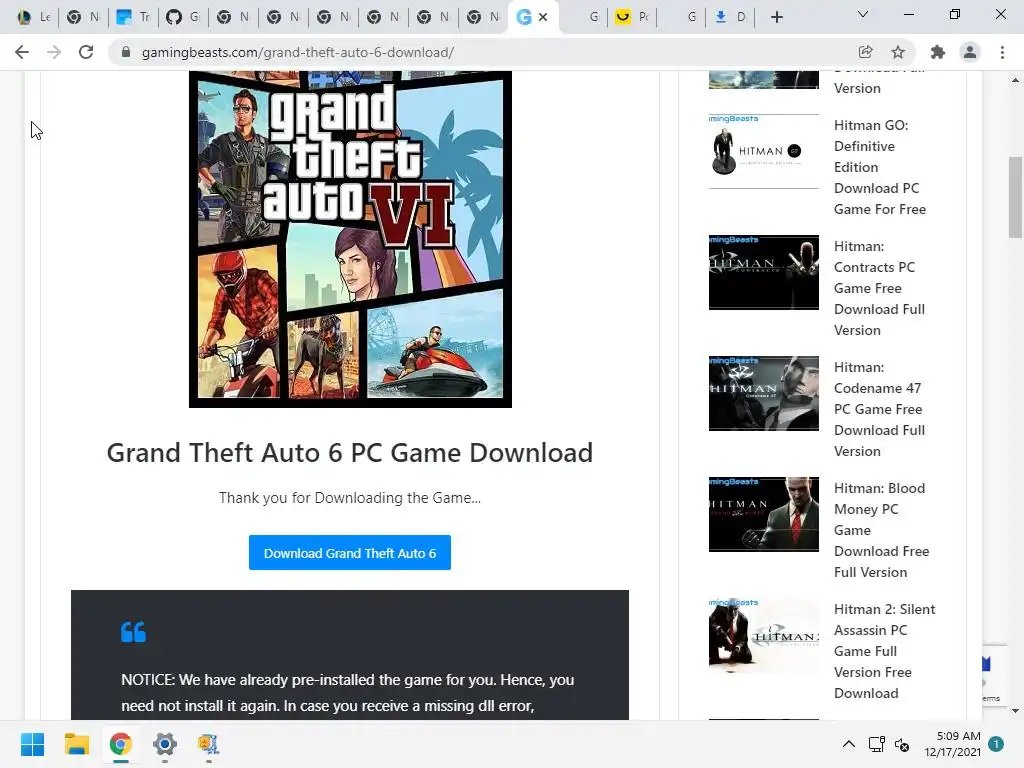Click 'Thank you for Downloading the Game...' text

350,498
